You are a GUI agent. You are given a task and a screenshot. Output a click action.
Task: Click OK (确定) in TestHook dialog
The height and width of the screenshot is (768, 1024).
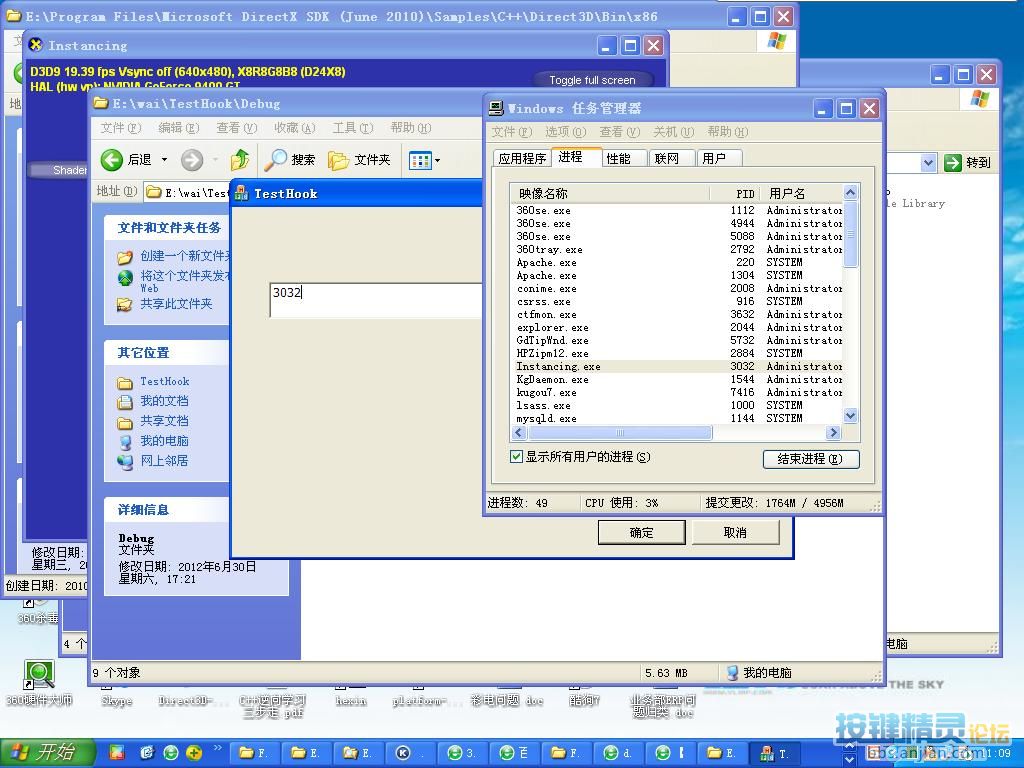point(641,532)
